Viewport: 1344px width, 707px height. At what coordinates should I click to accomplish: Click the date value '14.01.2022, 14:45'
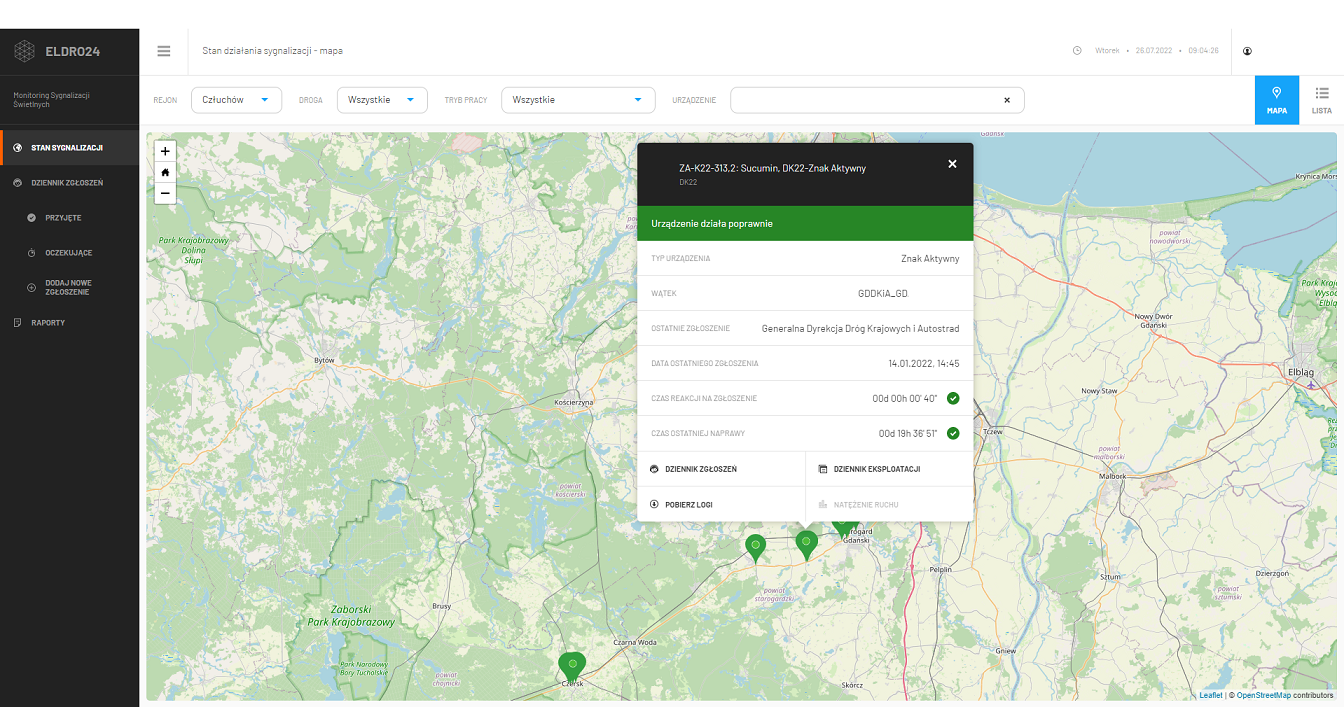coord(924,364)
